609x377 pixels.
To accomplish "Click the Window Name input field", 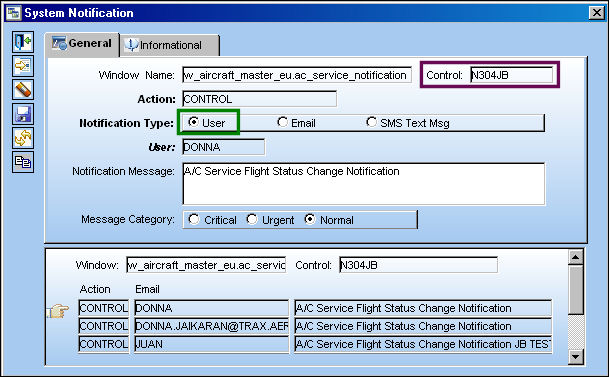I will coord(297,75).
